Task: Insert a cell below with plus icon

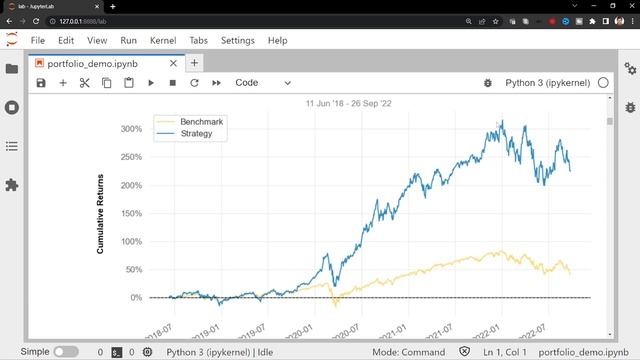Action: point(63,83)
